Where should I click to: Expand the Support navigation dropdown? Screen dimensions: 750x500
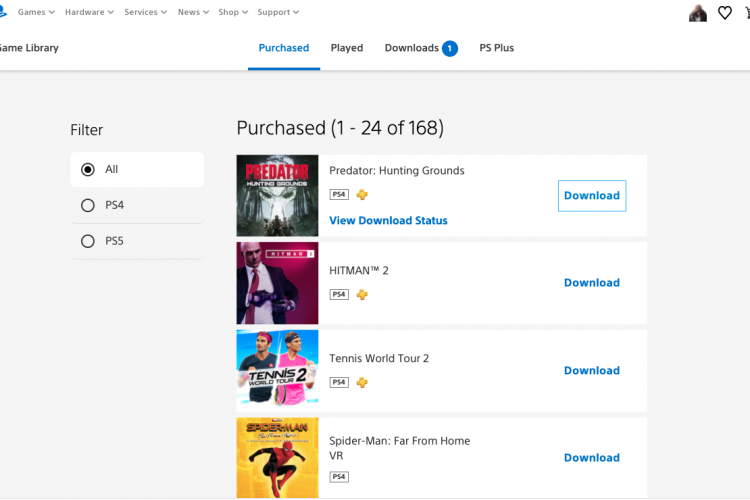[278, 12]
